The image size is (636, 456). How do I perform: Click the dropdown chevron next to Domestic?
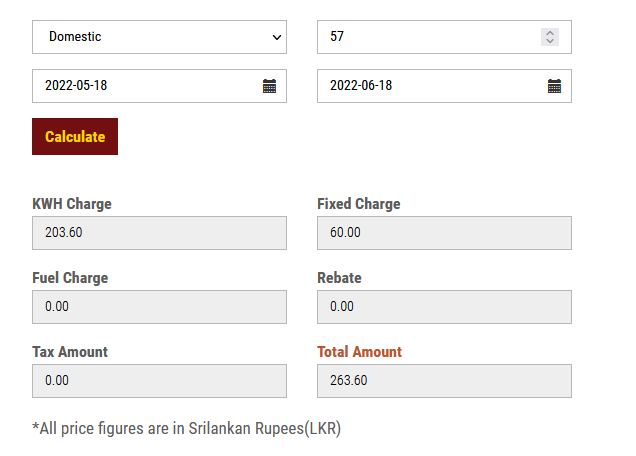click(x=277, y=37)
